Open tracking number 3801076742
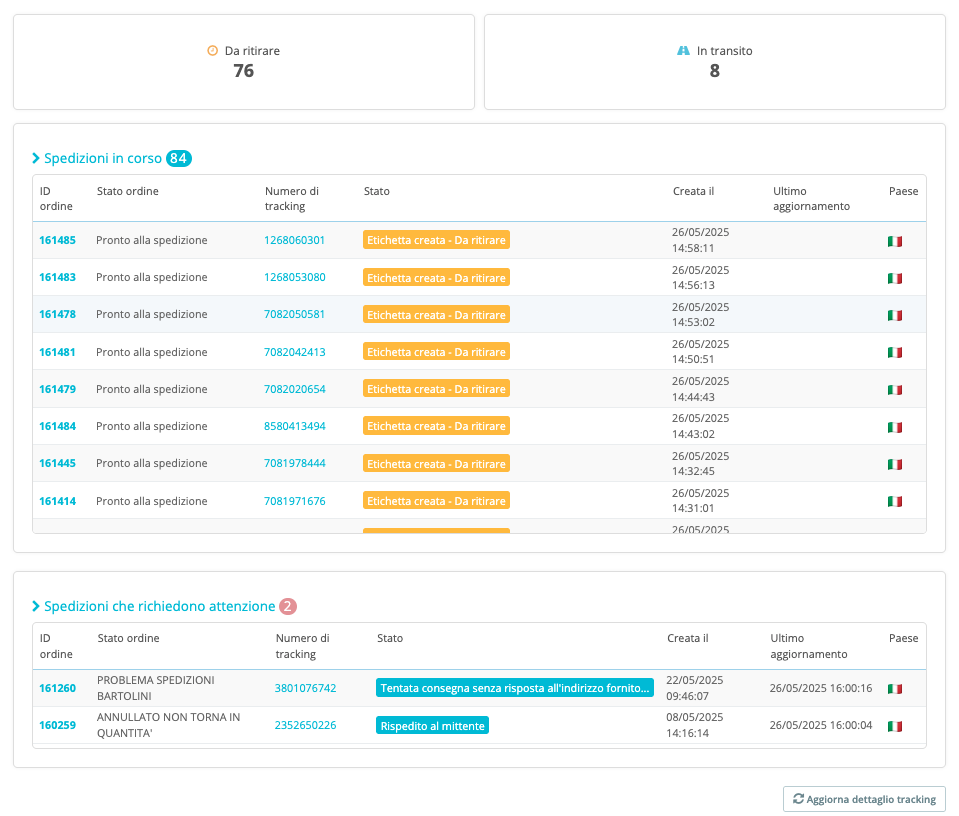959x816 pixels. pos(305,688)
